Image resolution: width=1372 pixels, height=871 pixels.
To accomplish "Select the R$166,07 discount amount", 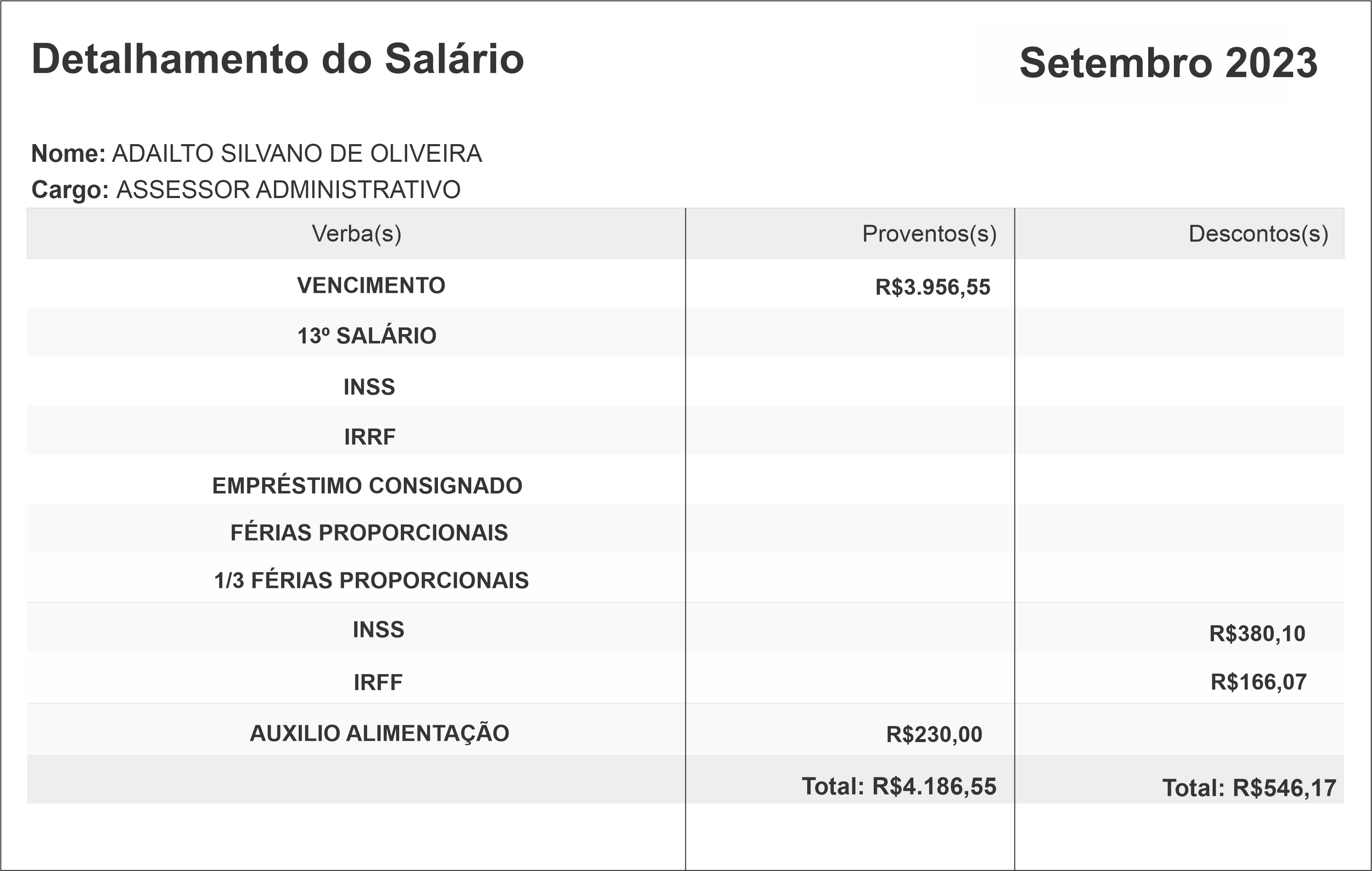I will [x=1258, y=682].
